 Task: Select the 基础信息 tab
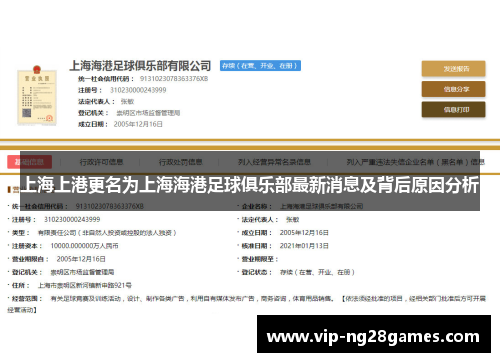pos(29,162)
